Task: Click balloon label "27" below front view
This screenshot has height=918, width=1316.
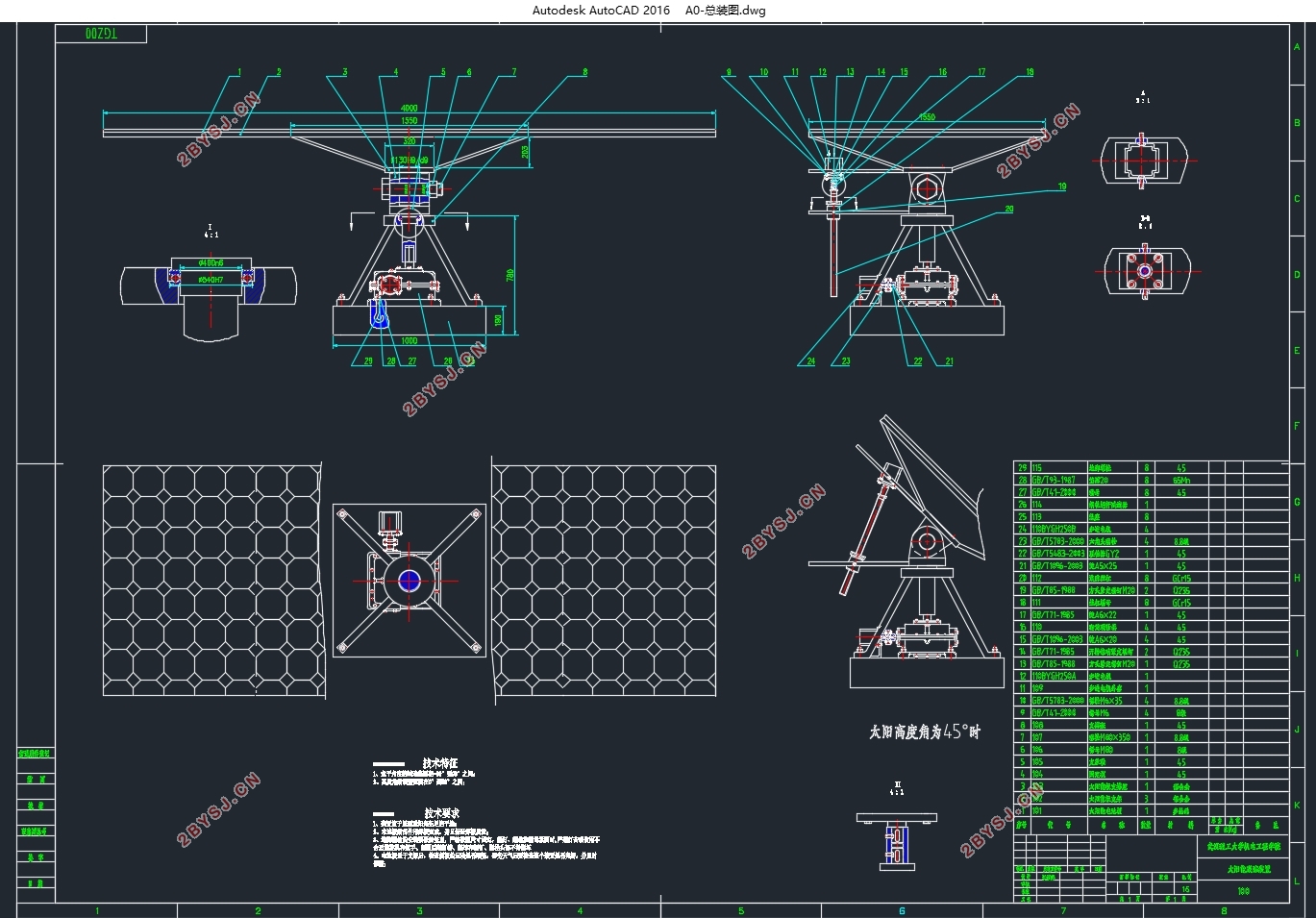Action: (412, 361)
